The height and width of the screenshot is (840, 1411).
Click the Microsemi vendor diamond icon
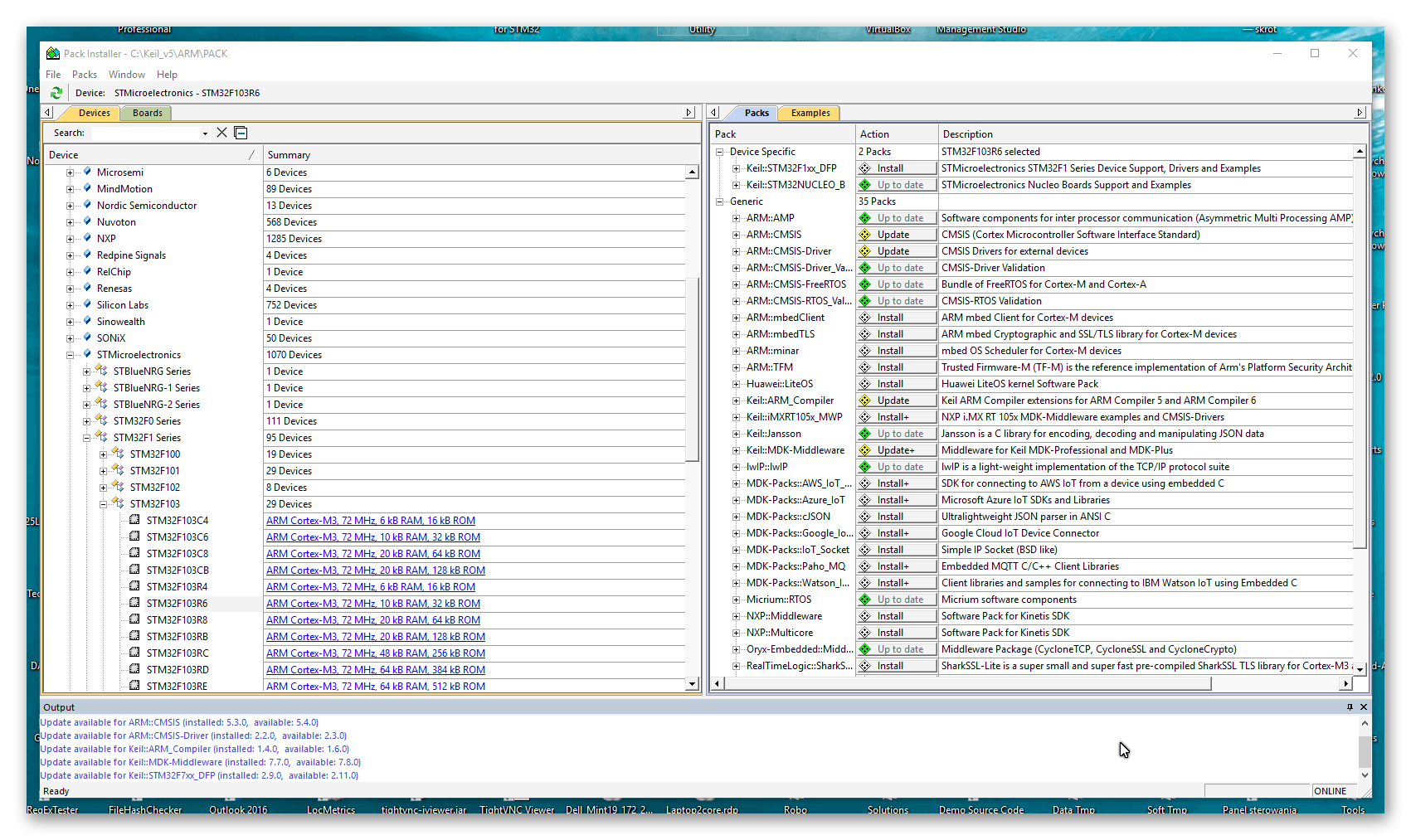(87, 172)
